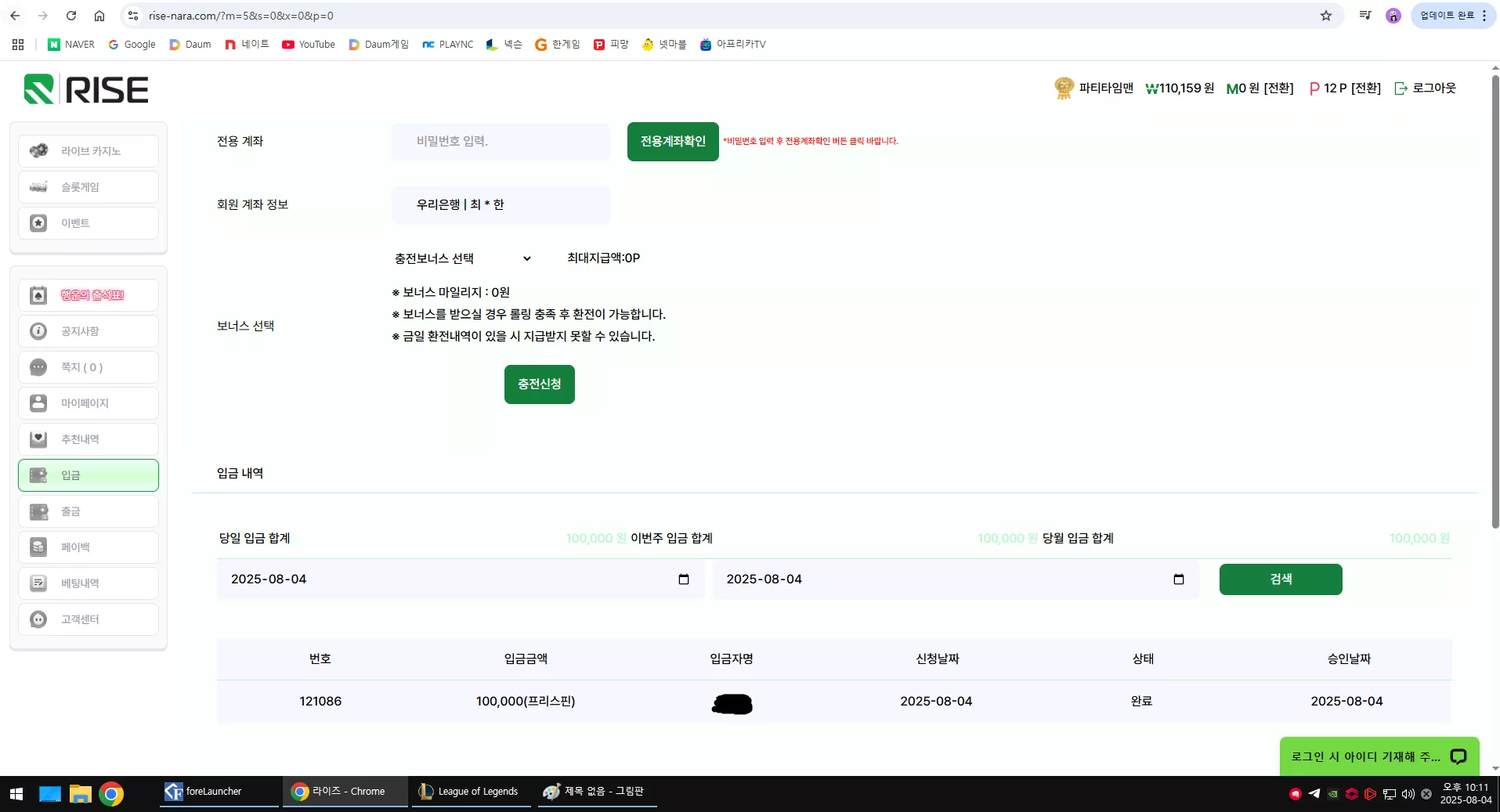Click the logout icon in header
Viewport: 1500px width, 812px height.
[x=1401, y=88]
